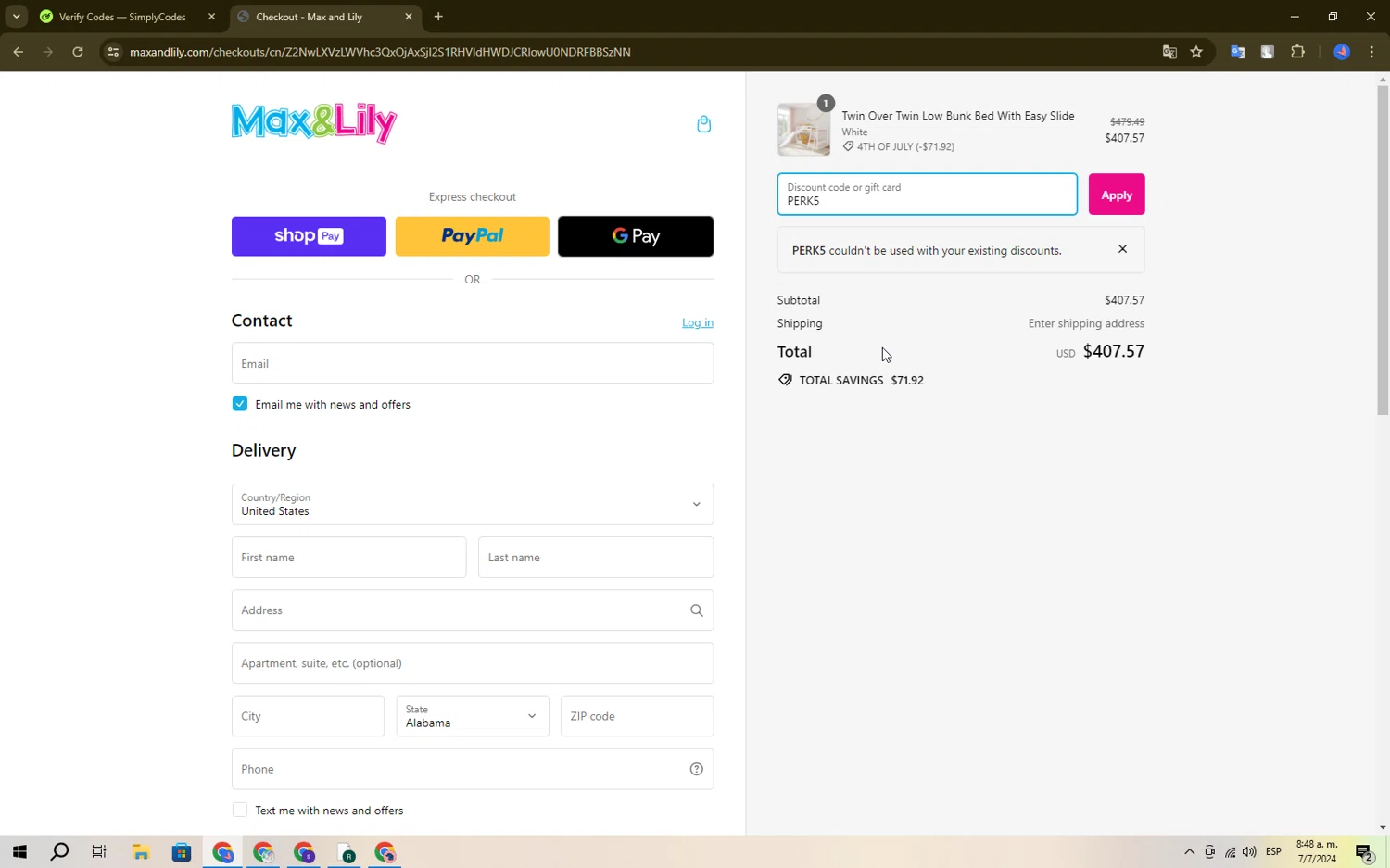
Task: Click the Max & Lily logo
Action: tap(314, 123)
